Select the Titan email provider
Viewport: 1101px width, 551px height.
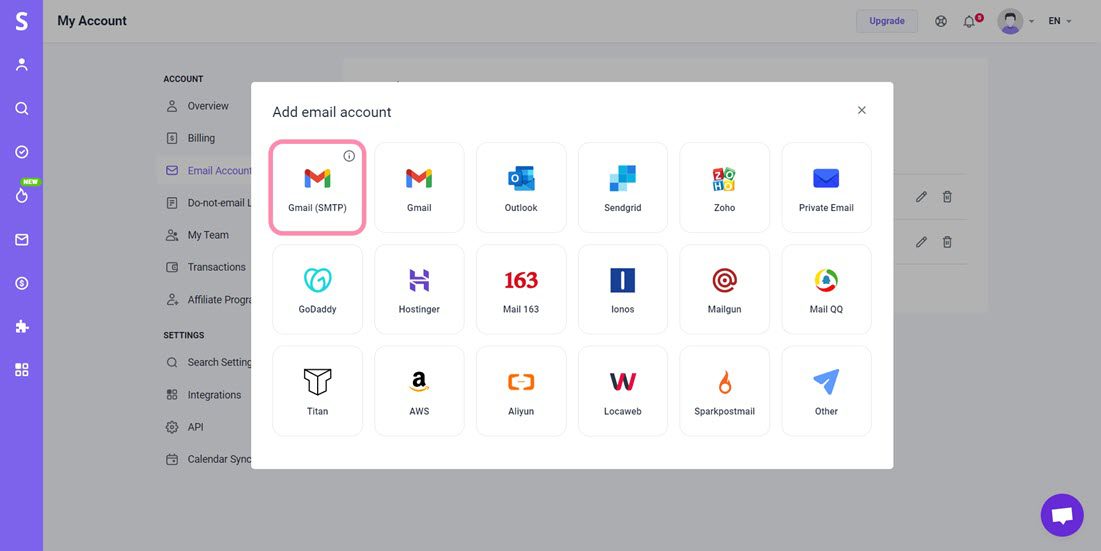click(317, 391)
